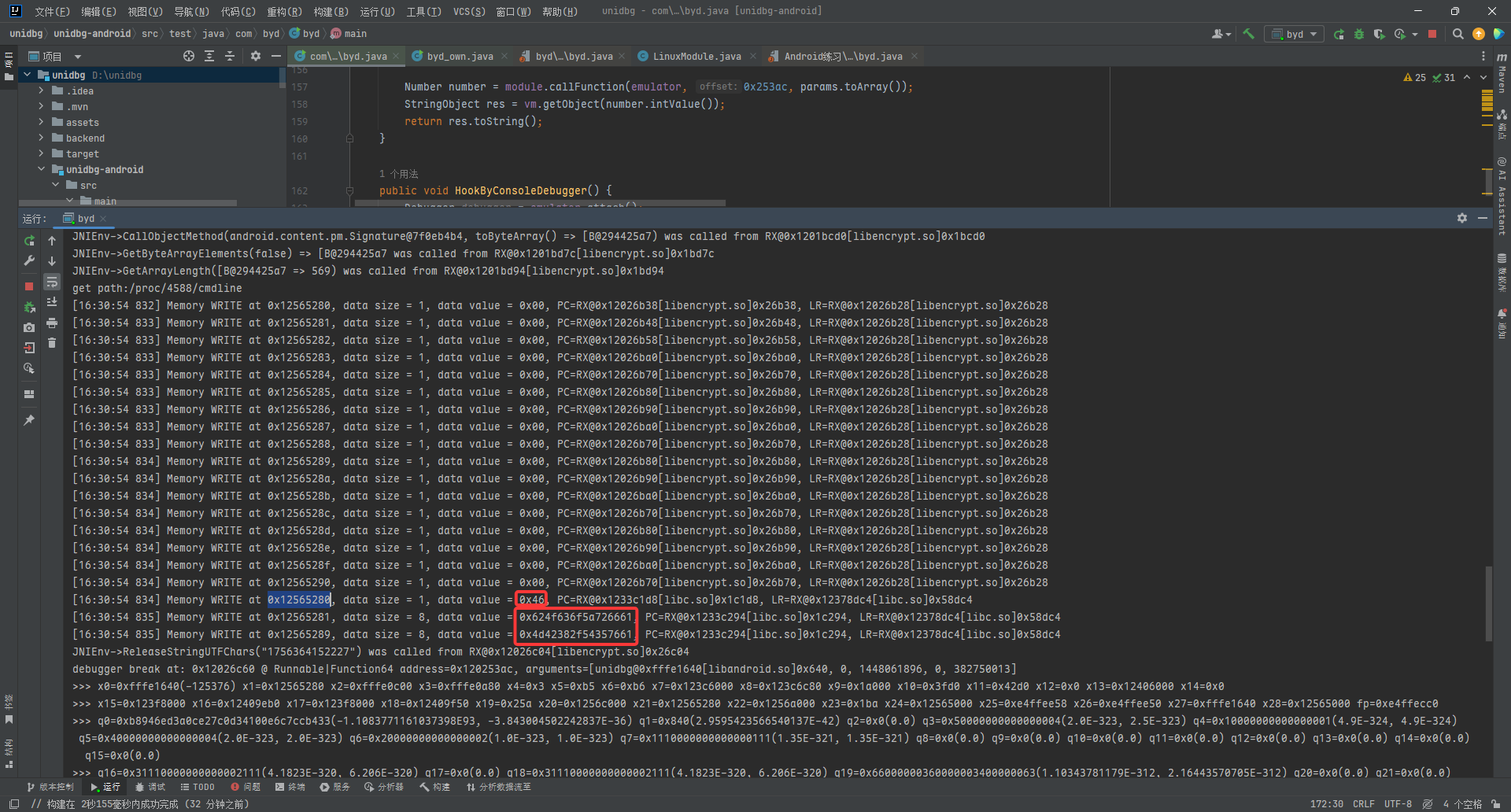1511x812 pixels.
Task: Open the 版本控制 tool window
Action: point(50,787)
